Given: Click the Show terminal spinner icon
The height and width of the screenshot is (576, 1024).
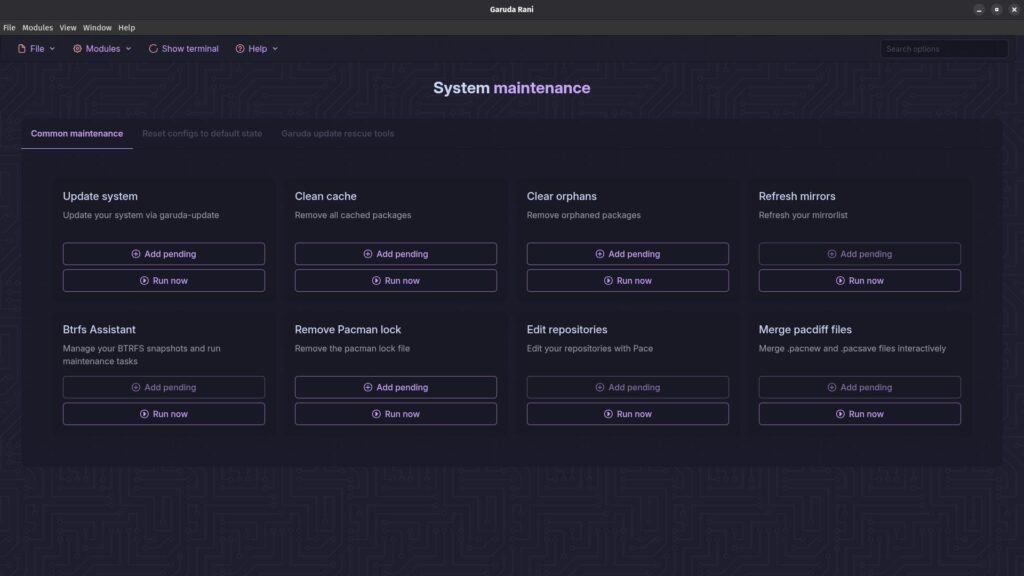Looking at the screenshot, I should pyautogui.click(x=153, y=49).
